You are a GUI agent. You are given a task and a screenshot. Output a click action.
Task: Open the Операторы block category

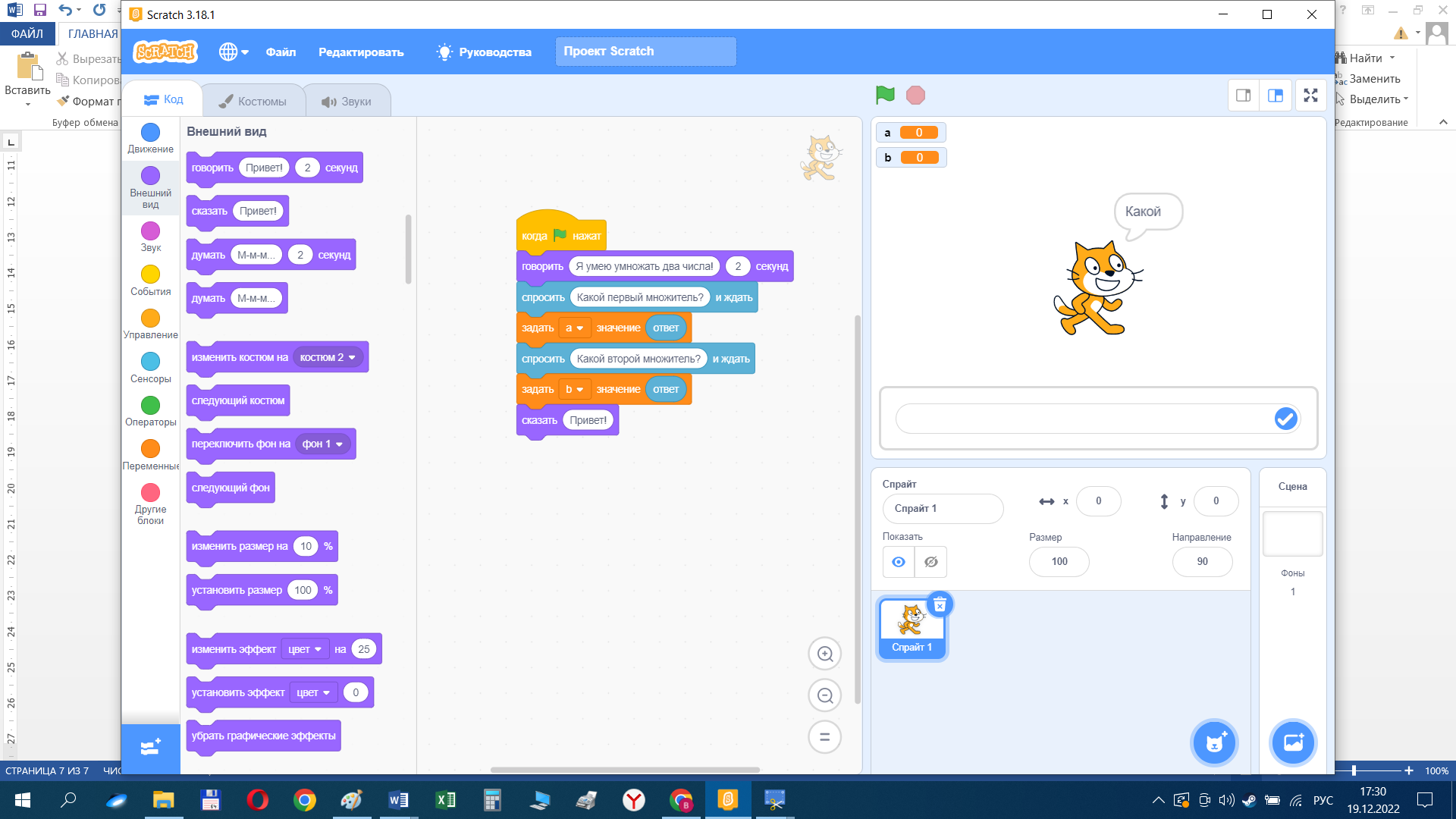point(150,412)
